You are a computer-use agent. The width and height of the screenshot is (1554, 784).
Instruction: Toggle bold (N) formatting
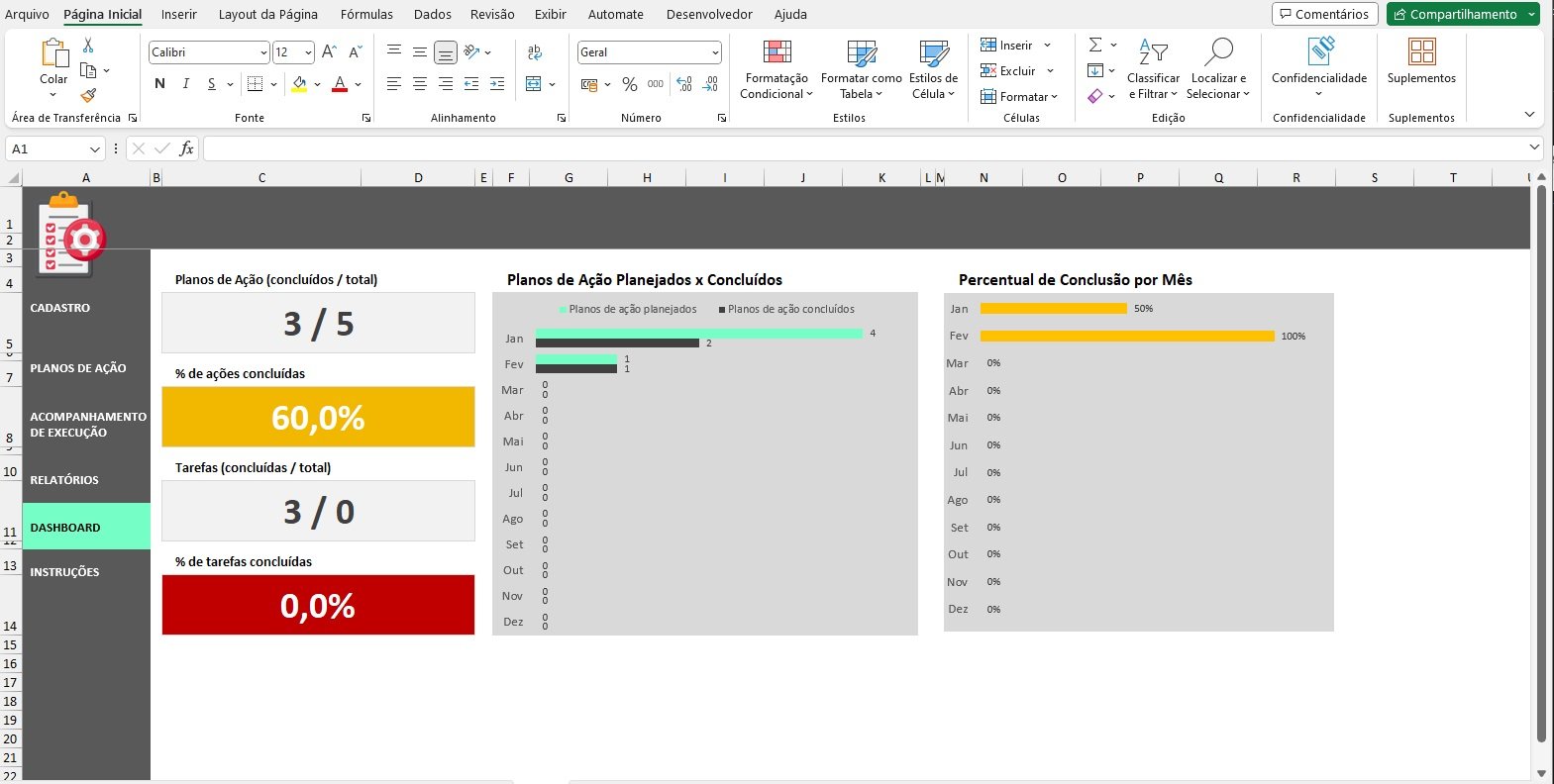point(159,84)
